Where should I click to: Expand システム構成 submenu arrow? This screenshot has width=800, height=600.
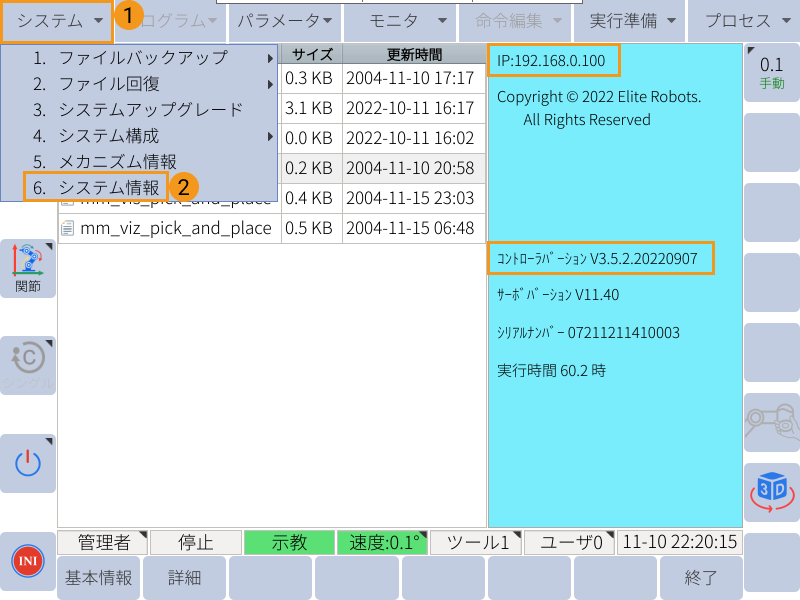coord(270,136)
